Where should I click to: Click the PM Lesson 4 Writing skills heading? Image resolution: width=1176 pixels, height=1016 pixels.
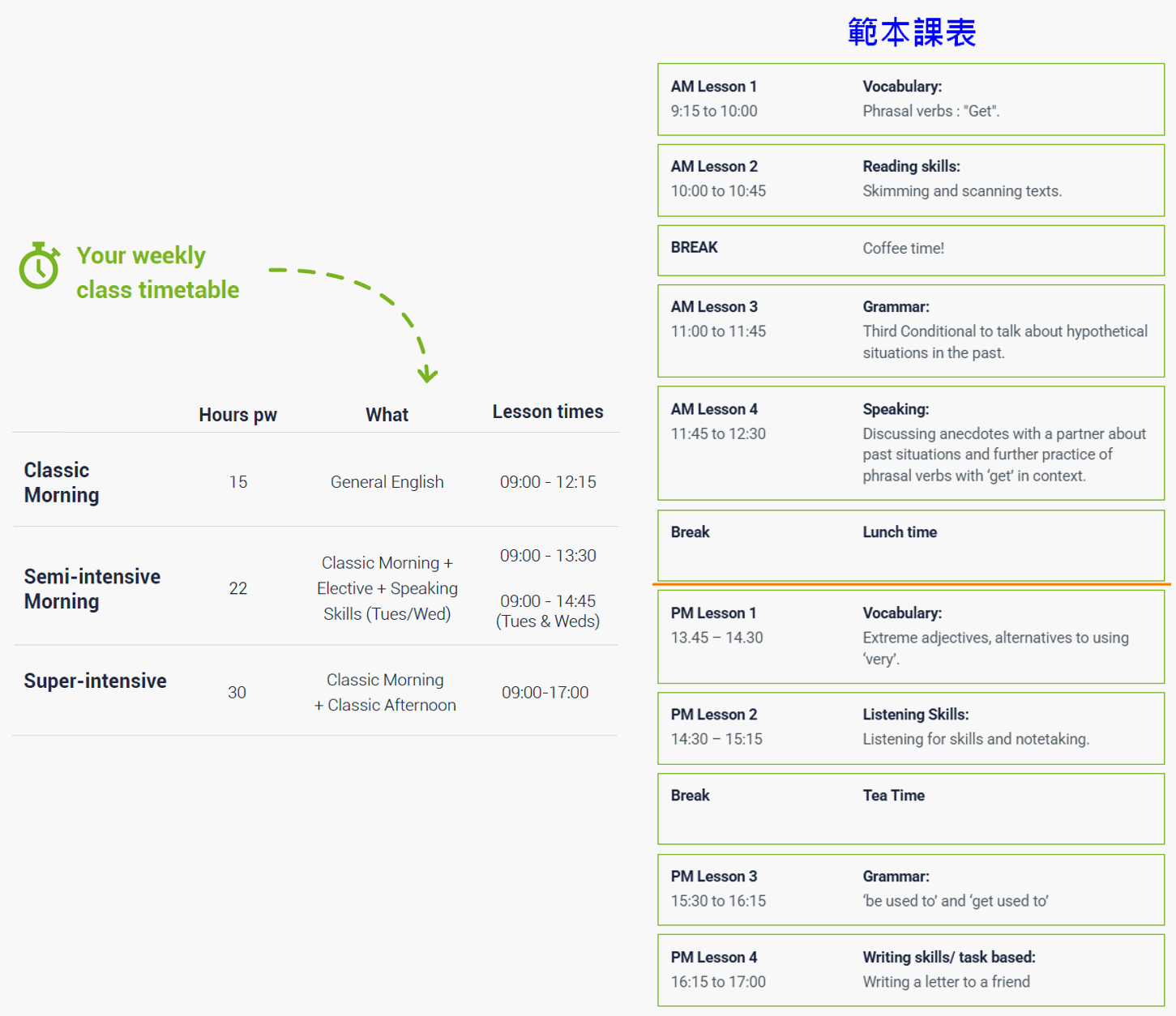tap(948, 957)
